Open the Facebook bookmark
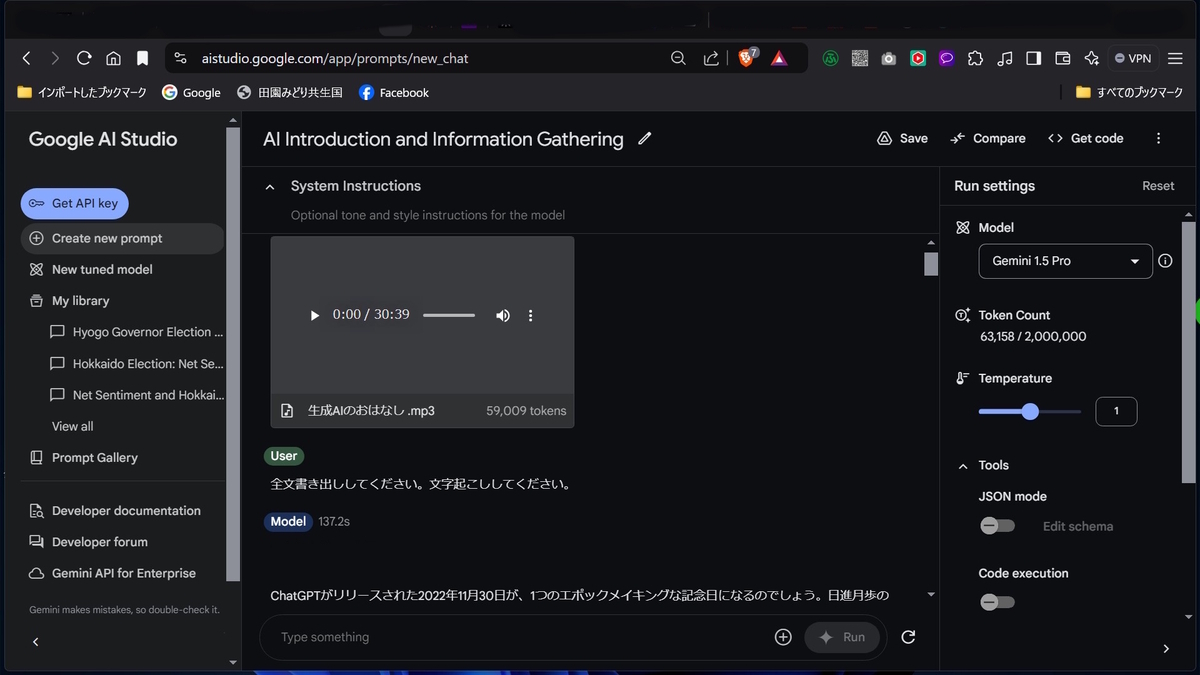 pos(394,92)
